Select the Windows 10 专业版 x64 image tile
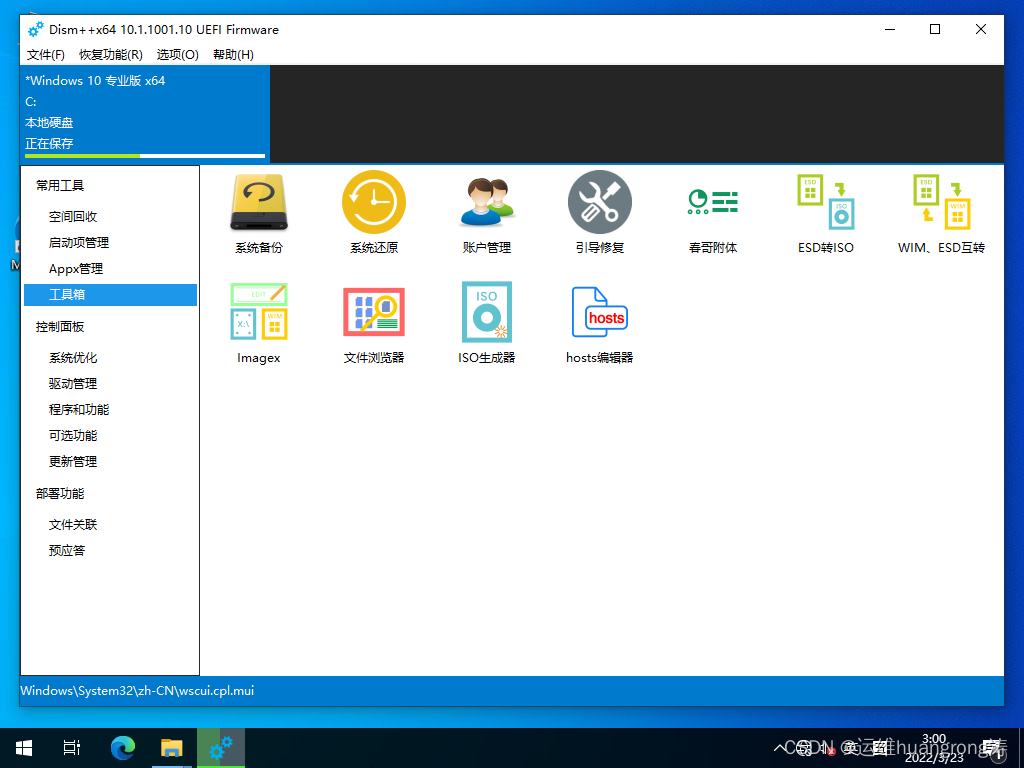1024x768 pixels. (145, 114)
